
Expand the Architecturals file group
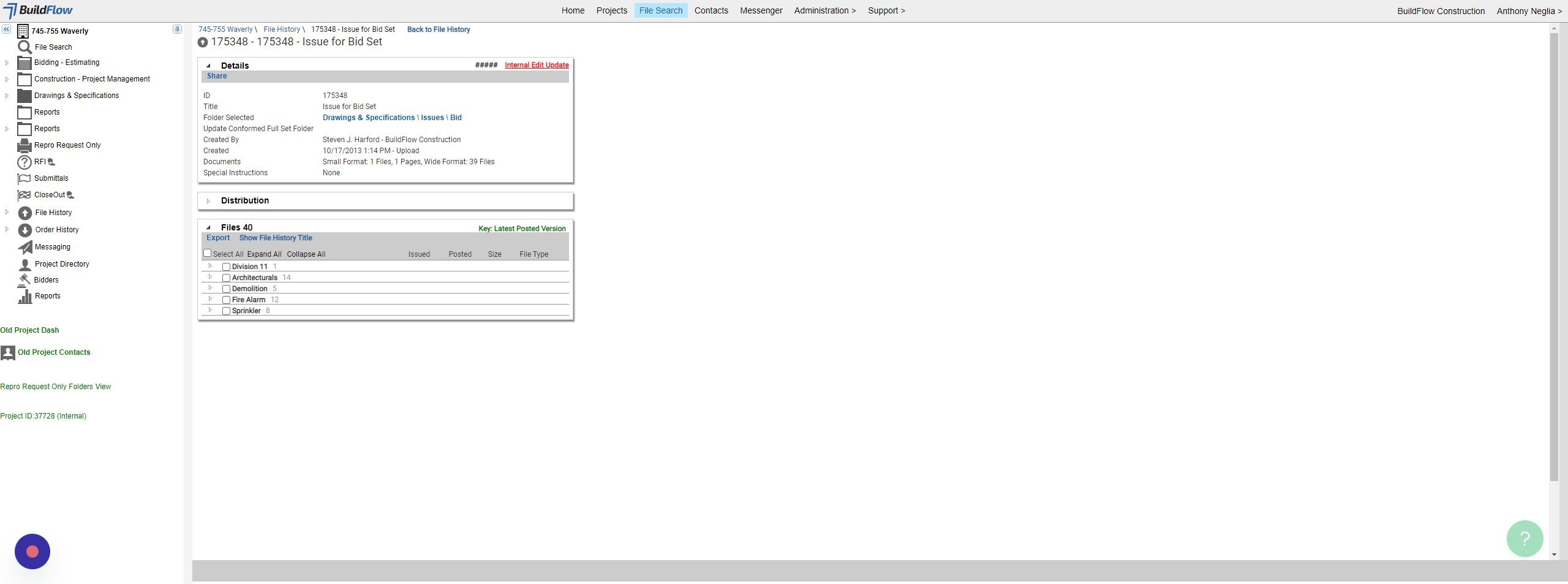tap(210, 277)
